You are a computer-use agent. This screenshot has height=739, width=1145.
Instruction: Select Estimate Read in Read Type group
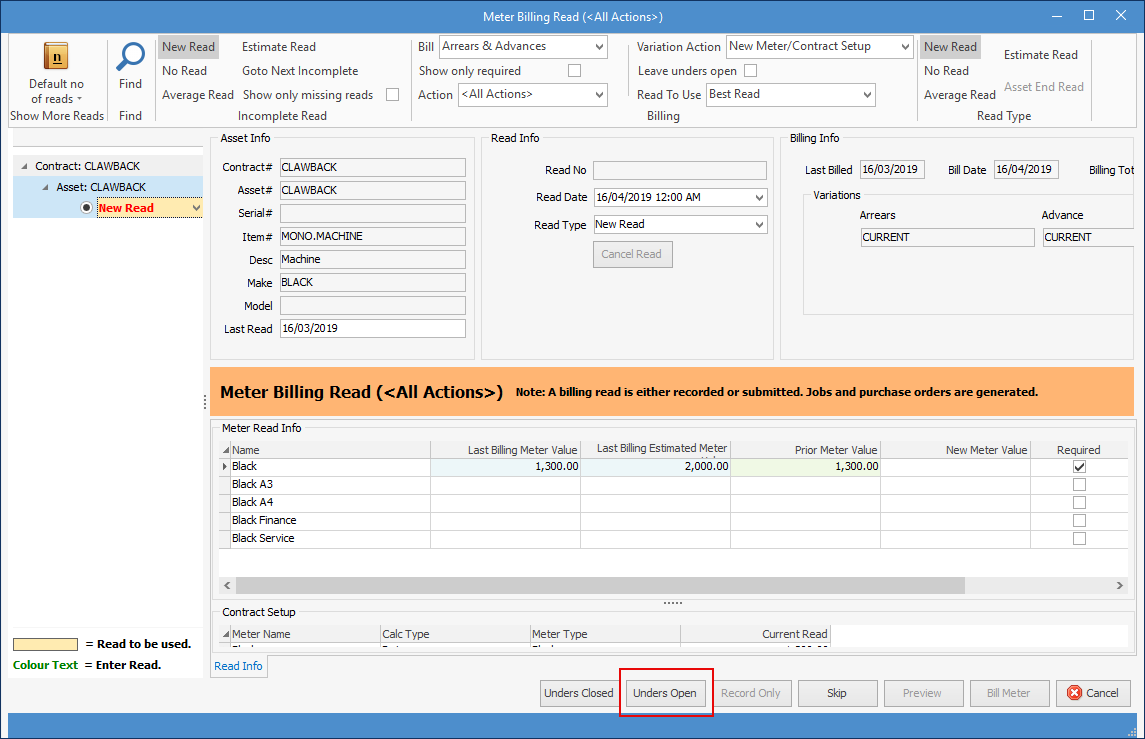[1041, 55]
